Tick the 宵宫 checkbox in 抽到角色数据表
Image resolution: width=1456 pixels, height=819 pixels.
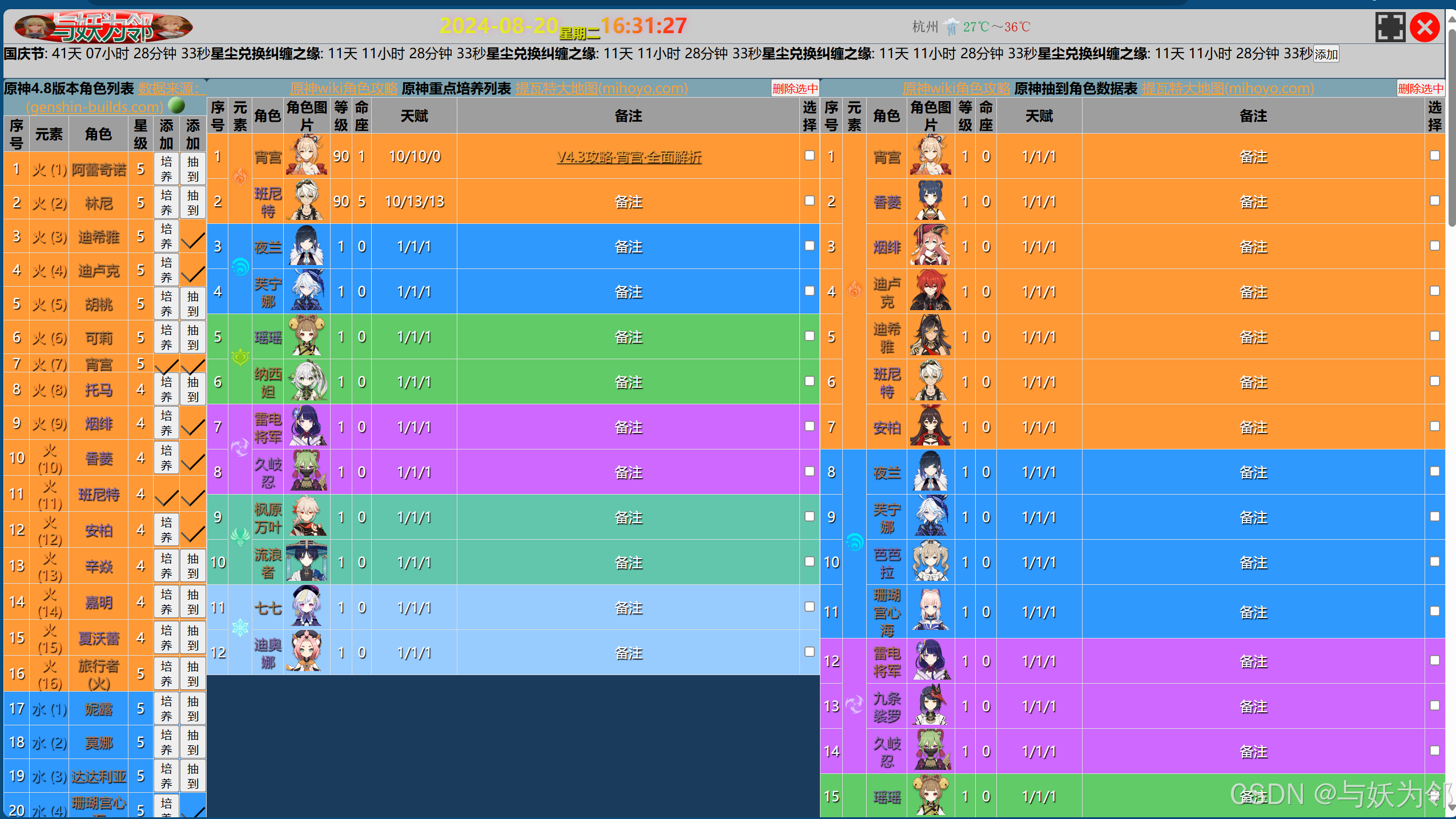click(1434, 155)
